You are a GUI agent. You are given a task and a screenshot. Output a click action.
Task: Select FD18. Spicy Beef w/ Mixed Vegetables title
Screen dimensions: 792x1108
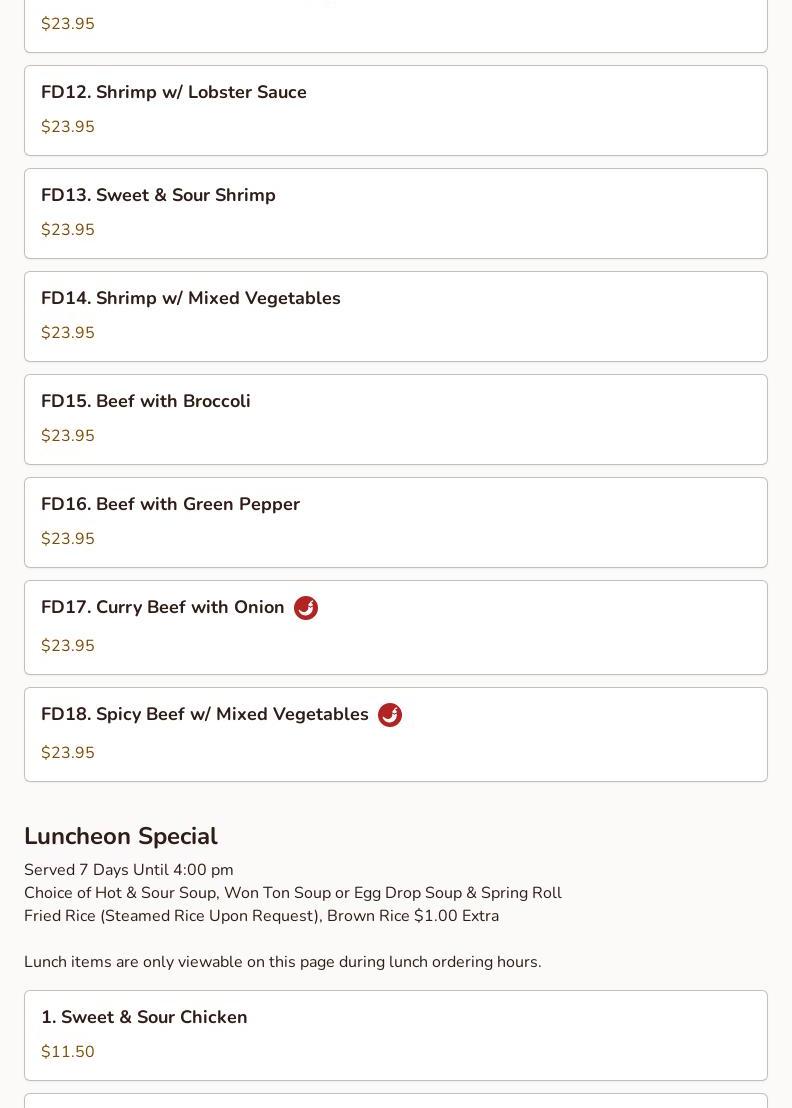[205, 714]
